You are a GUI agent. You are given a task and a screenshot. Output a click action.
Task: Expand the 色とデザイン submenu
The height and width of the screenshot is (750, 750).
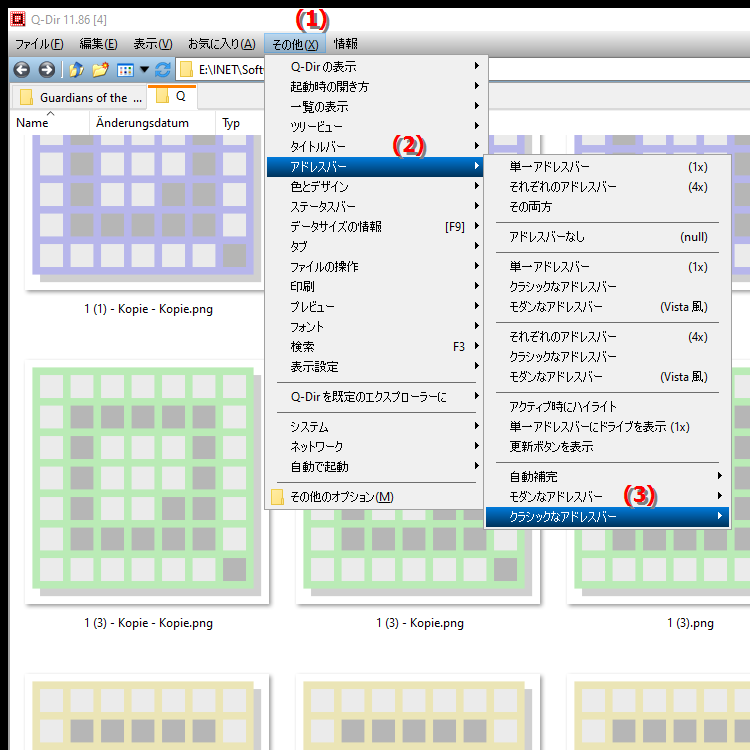coord(375,187)
